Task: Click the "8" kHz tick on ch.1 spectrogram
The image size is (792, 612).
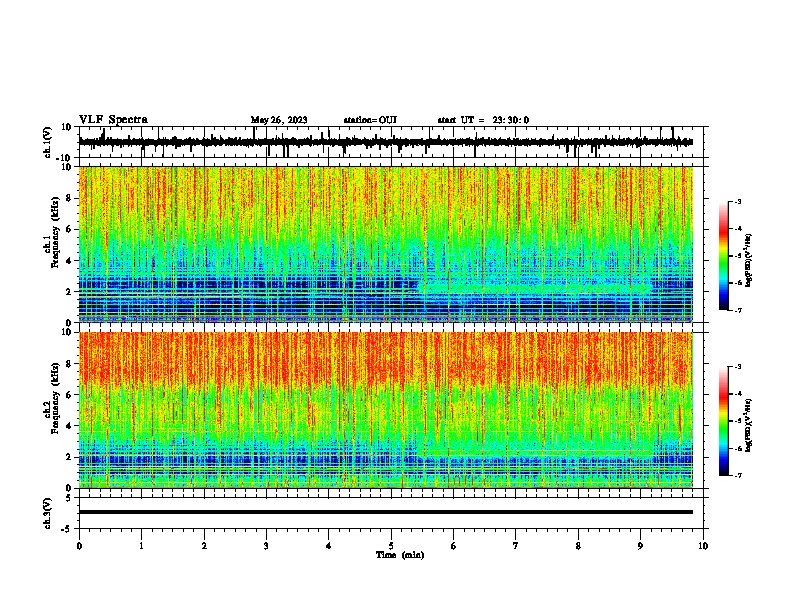Action: point(70,198)
